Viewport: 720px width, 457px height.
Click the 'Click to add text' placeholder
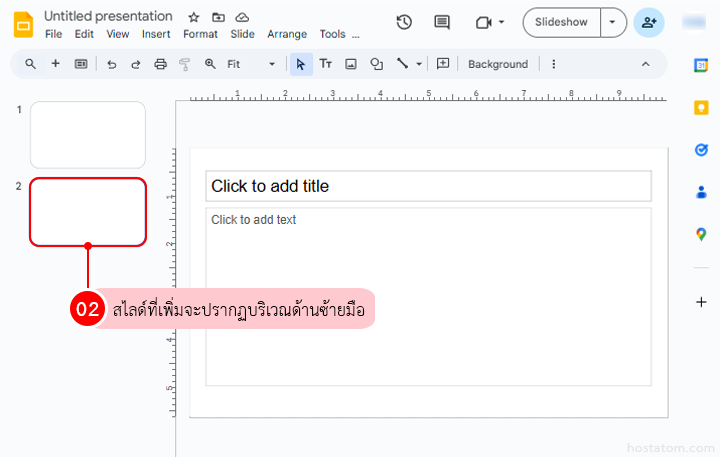tap(428, 297)
